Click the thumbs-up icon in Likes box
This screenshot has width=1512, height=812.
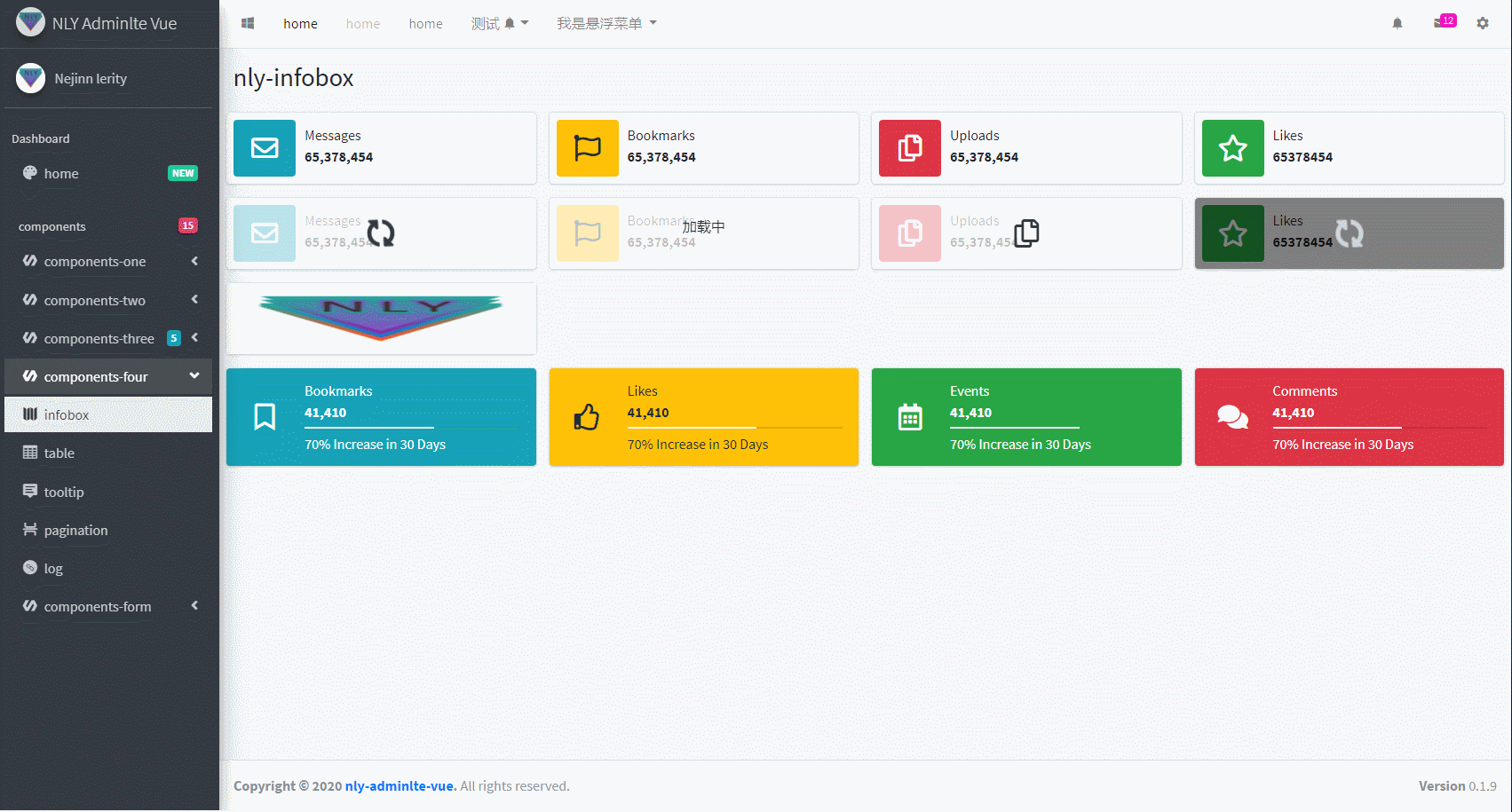(x=587, y=417)
